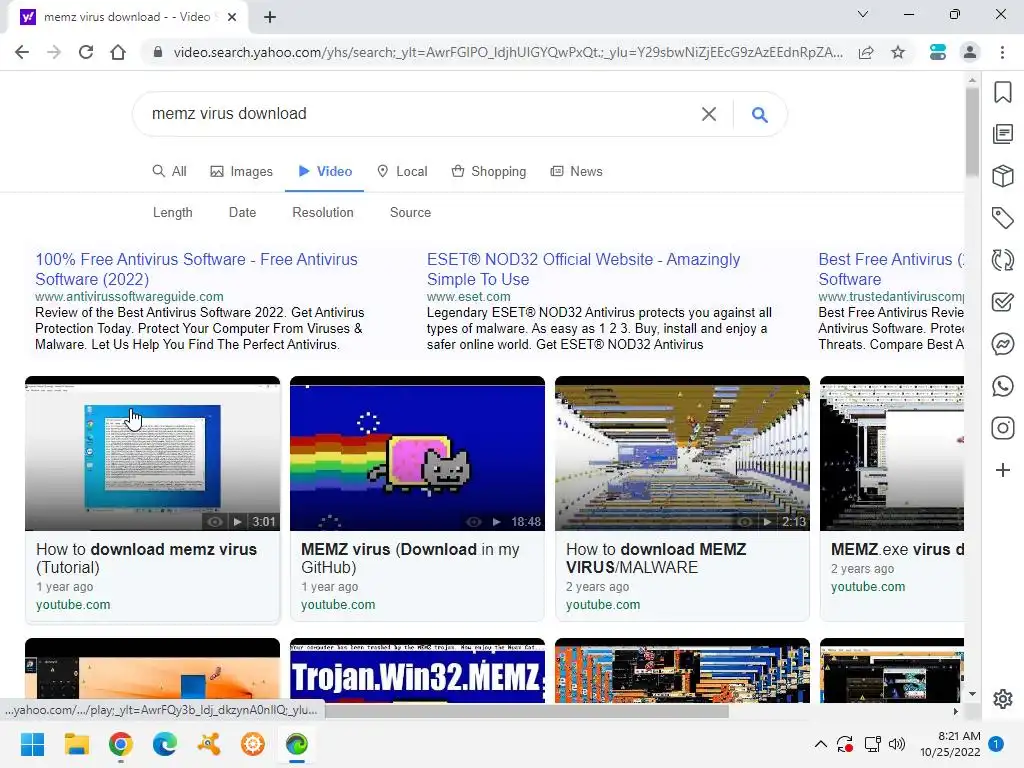The width and height of the screenshot is (1024, 768).
Task: Share this page from the address bar
Action: pyautogui.click(x=866, y=52)
